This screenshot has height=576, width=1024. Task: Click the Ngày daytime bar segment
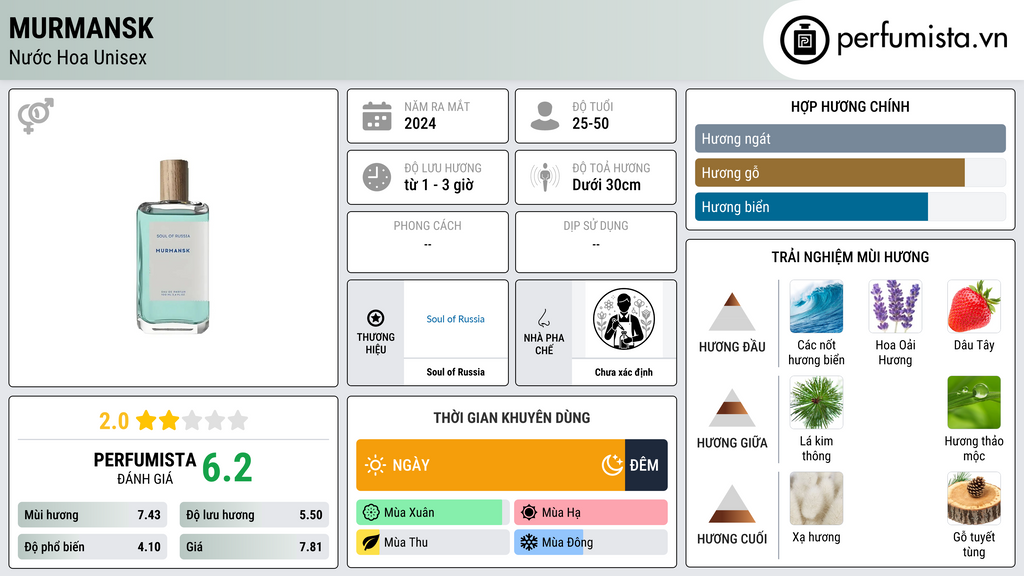pos(490,465)
